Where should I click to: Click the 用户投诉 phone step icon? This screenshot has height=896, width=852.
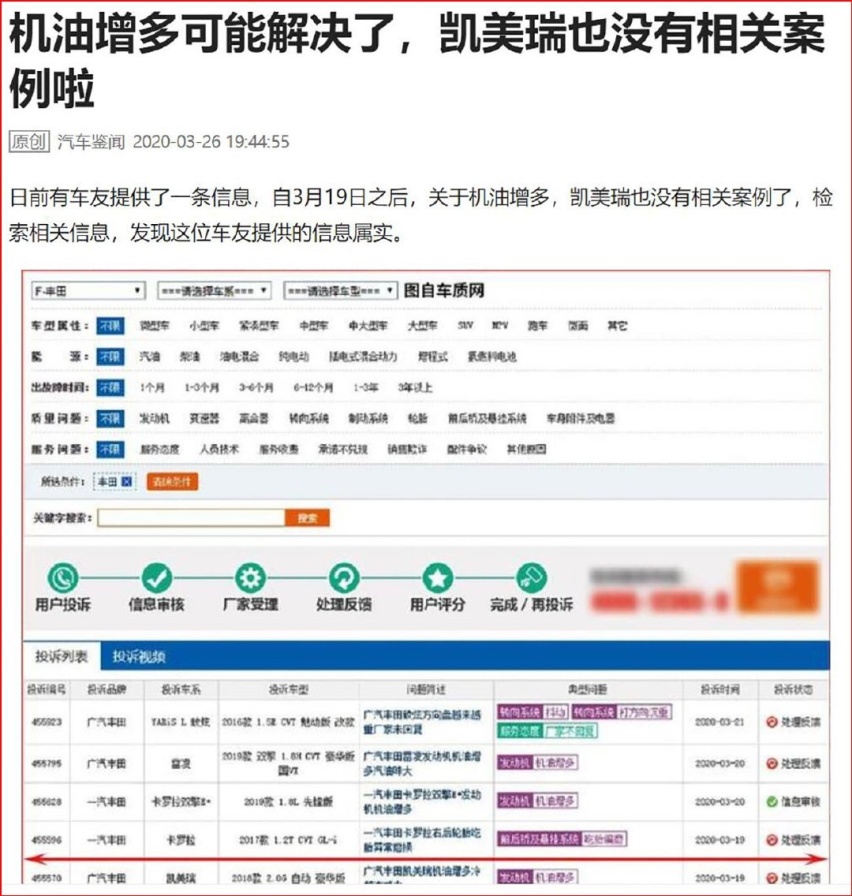click(62, 578)
